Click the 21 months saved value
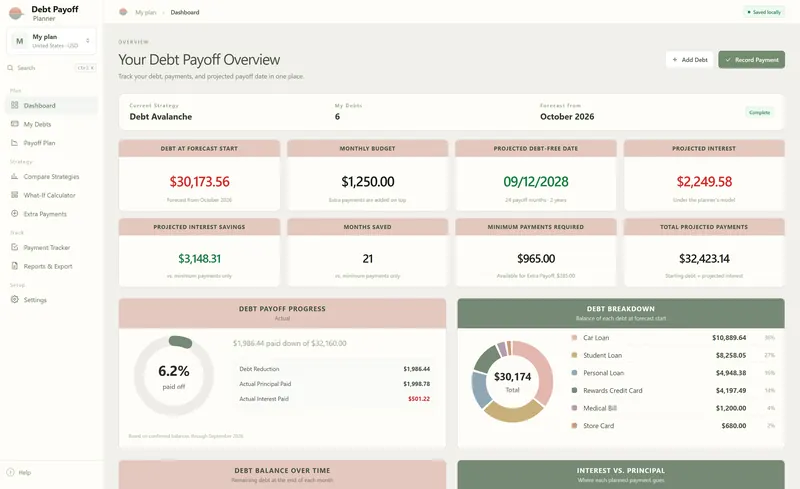The width and height of the screenshot is (800, 489). tap(367, 259)
